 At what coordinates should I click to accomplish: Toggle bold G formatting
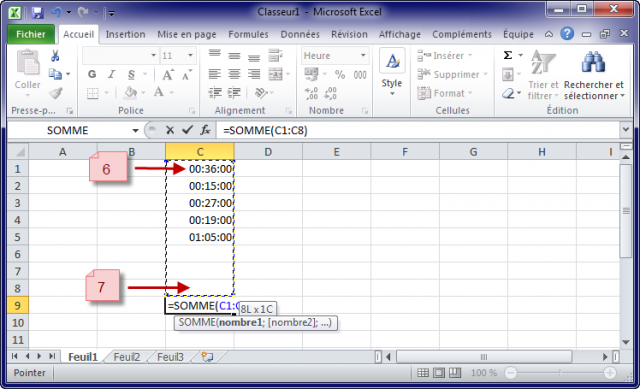[x=92, y=74]
